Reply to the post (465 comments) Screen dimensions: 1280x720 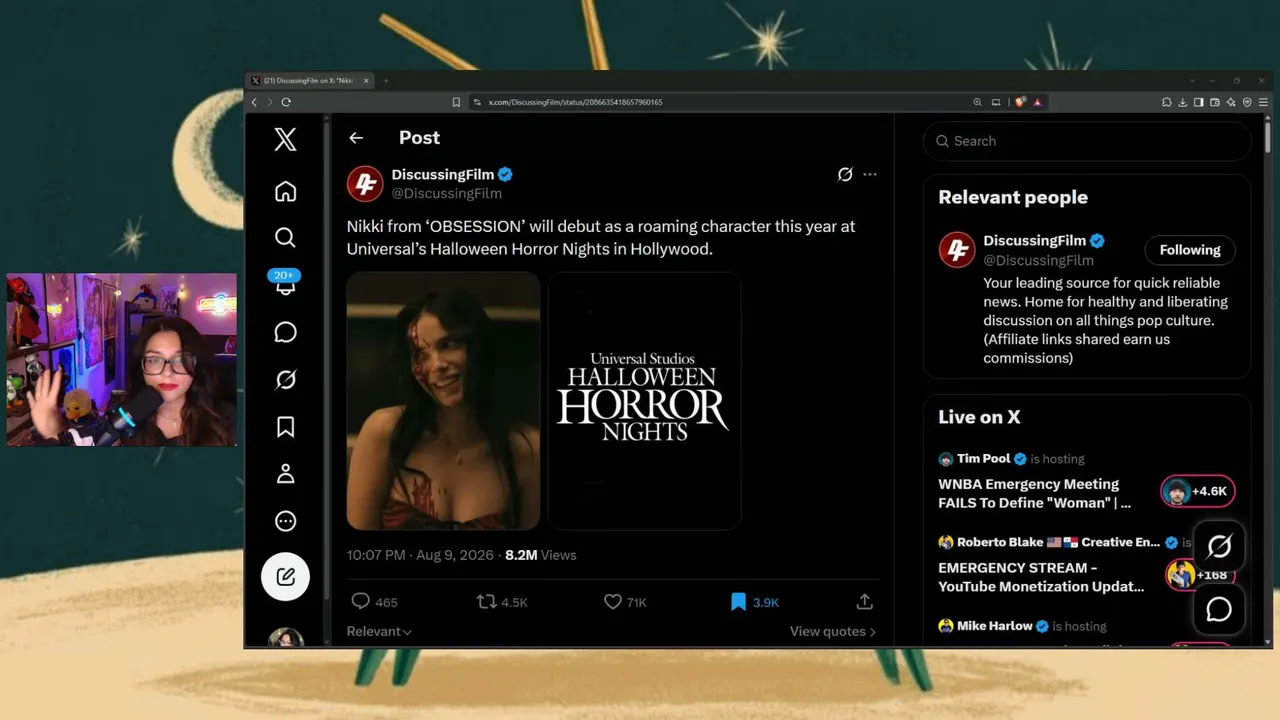[x=374, y=602]
